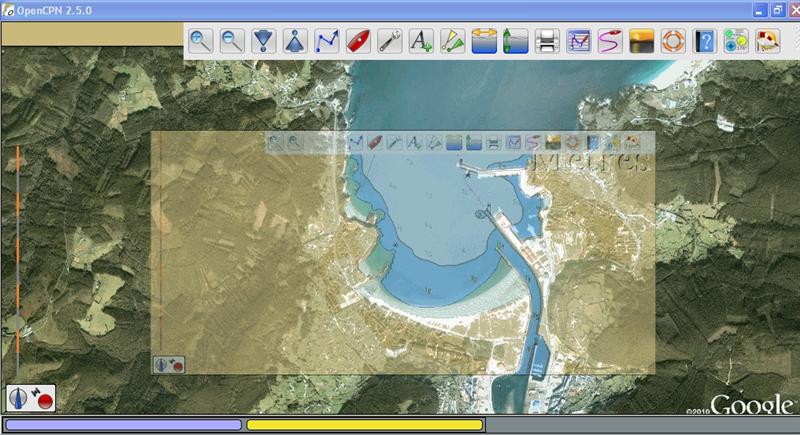This screenshot has height=435, width=800.
Task: Show or hide AIS targets
Action: pyautogui.click(x=453, y=41)
